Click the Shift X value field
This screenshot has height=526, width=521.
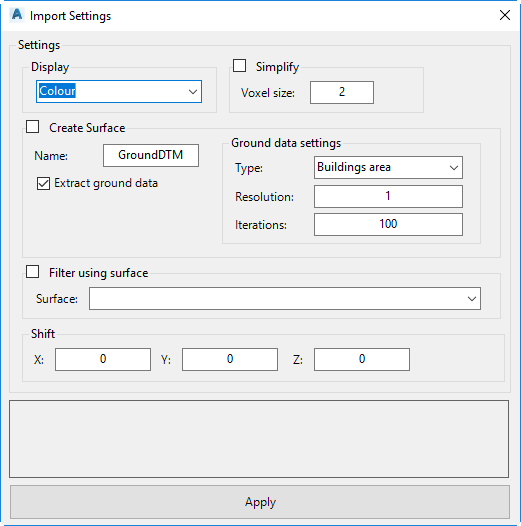point(103,359)
